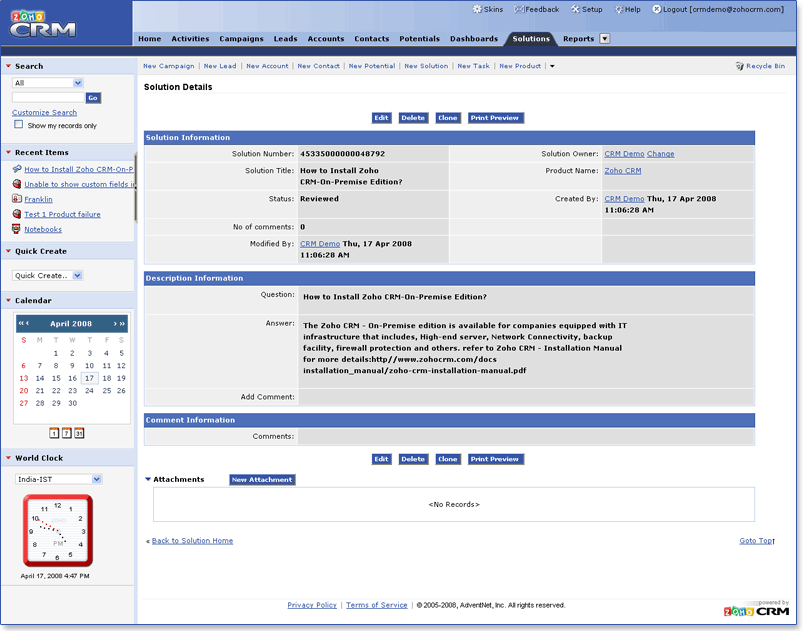Screen dimensions: 803x631
Task: Switch to the Potentials tab
Action: 419,39
